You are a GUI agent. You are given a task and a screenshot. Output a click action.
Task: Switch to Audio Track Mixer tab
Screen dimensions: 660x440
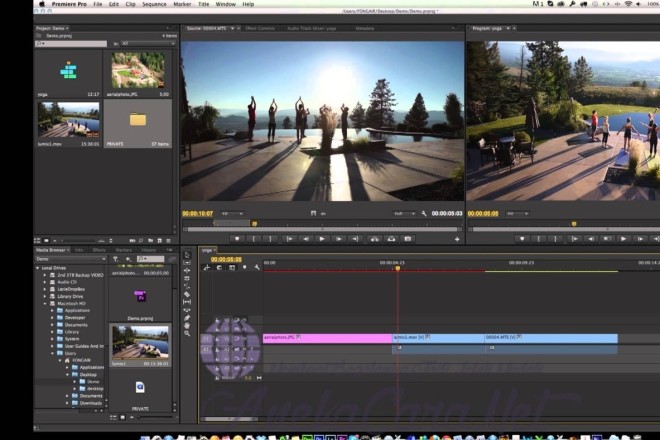[x=311, y=29]
